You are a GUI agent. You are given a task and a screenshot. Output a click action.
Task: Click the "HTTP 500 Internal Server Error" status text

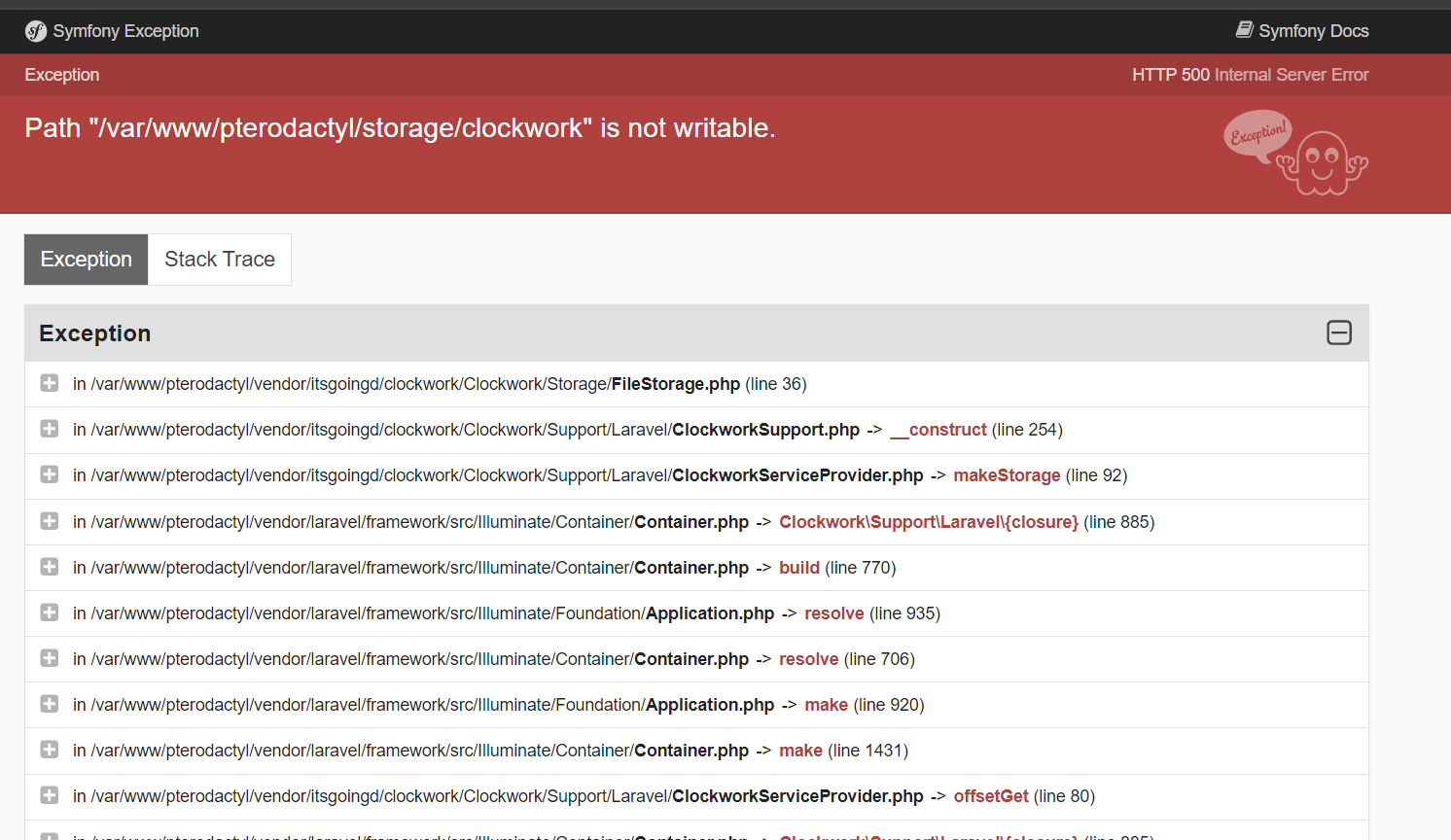(x=1250, y=75)
